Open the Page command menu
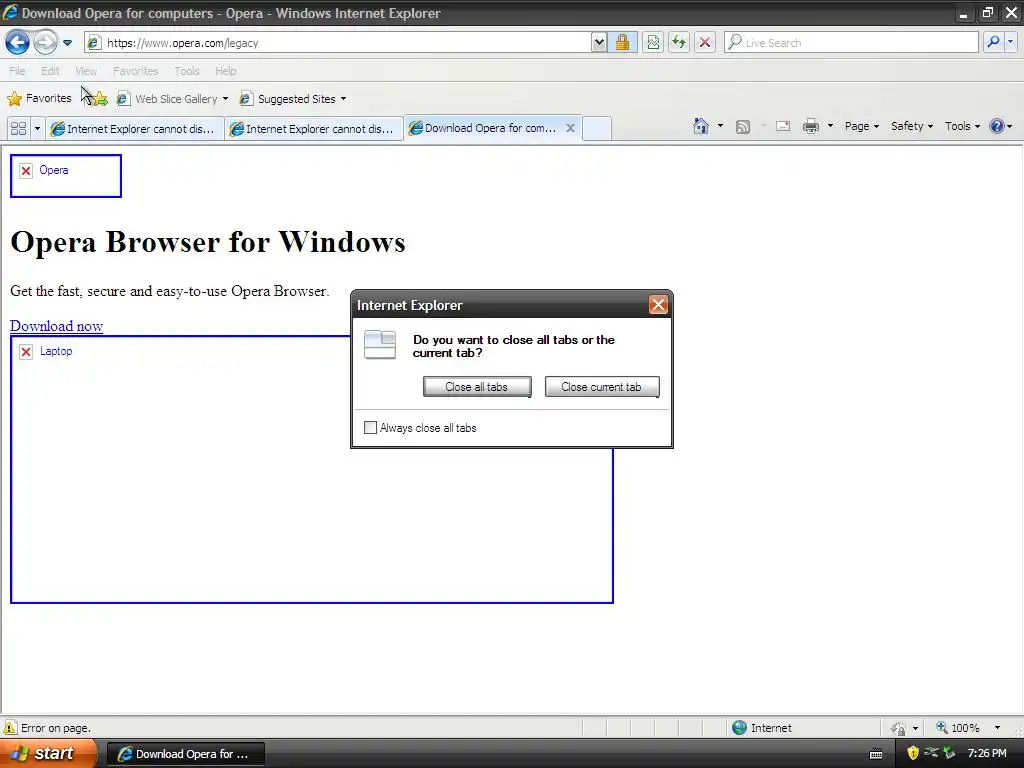1024x768 pixels. [x=861, y=126]
